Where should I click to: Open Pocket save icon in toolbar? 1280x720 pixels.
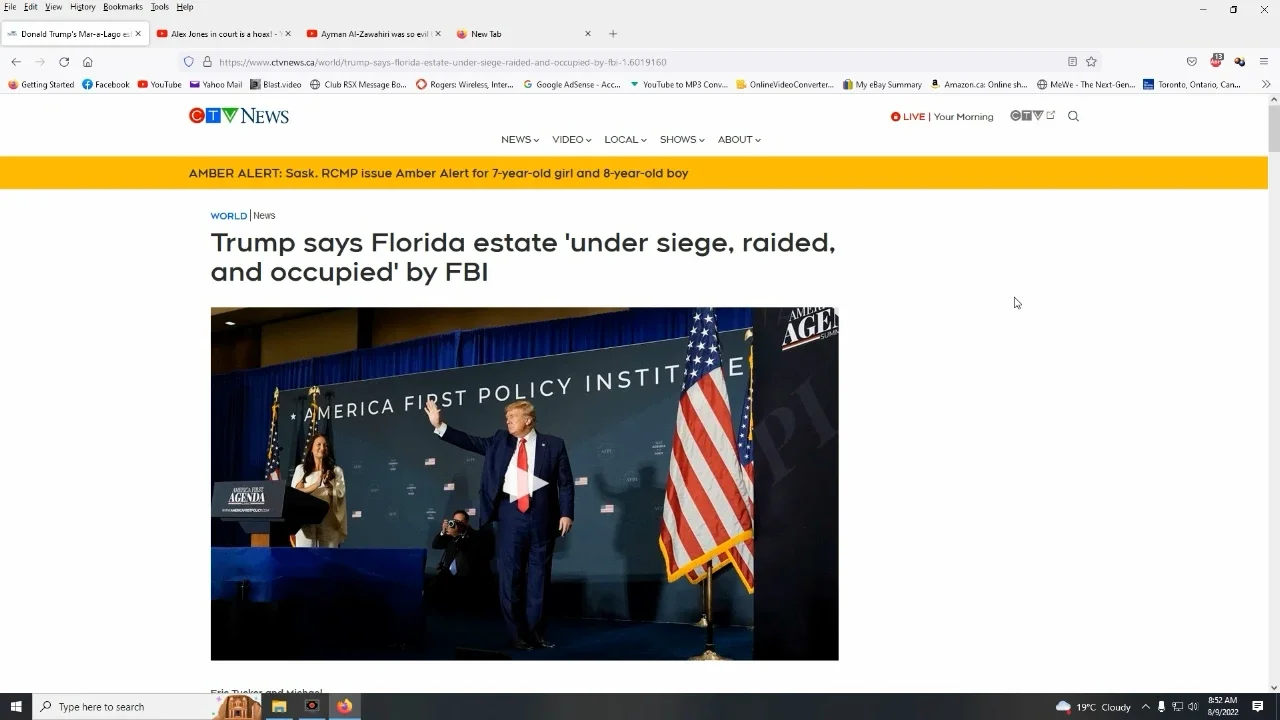[1192, 62]
